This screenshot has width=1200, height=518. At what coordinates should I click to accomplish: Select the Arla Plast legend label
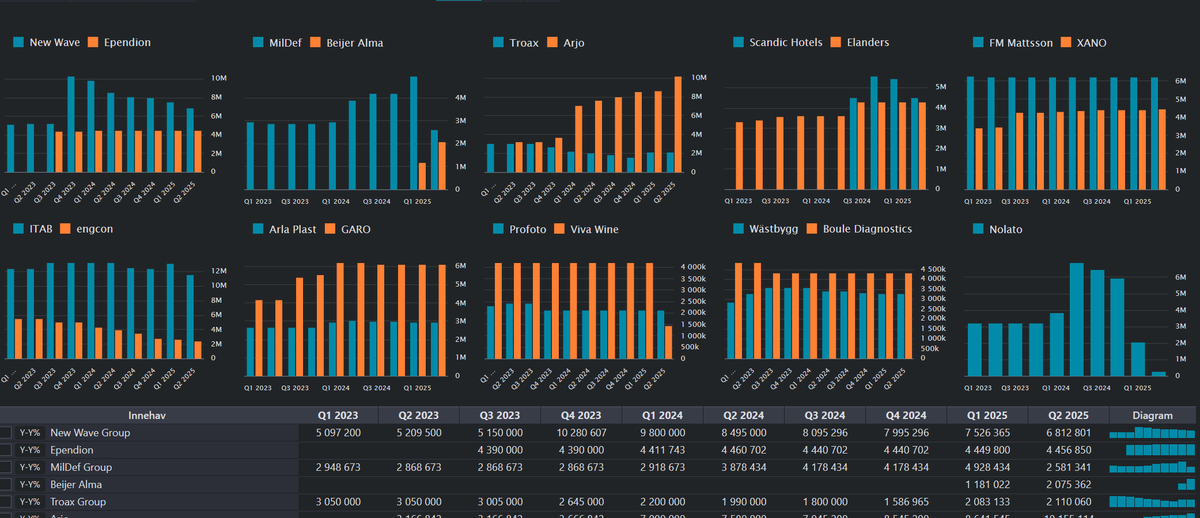[293, 229]
